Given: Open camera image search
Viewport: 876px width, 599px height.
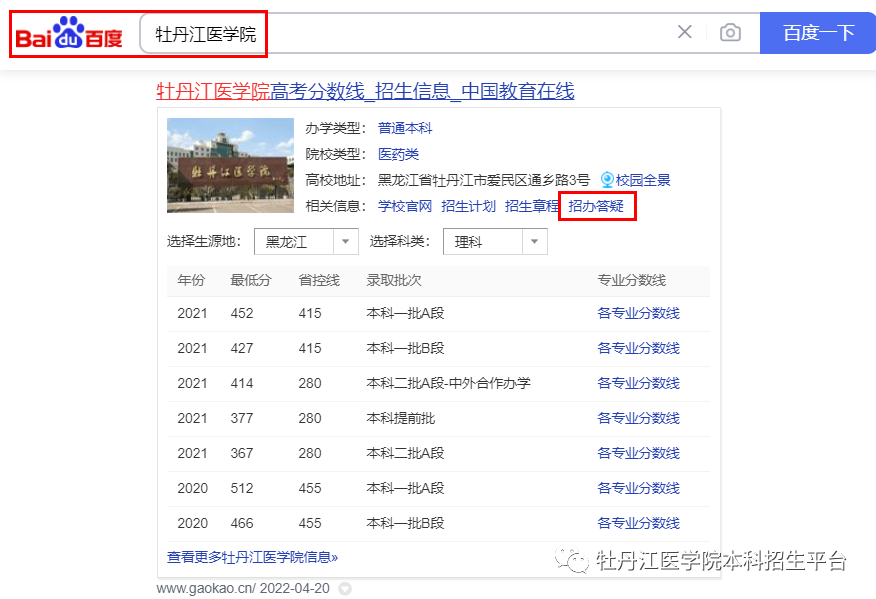Looking at the screenshot, I should click(x=731, y=33).
